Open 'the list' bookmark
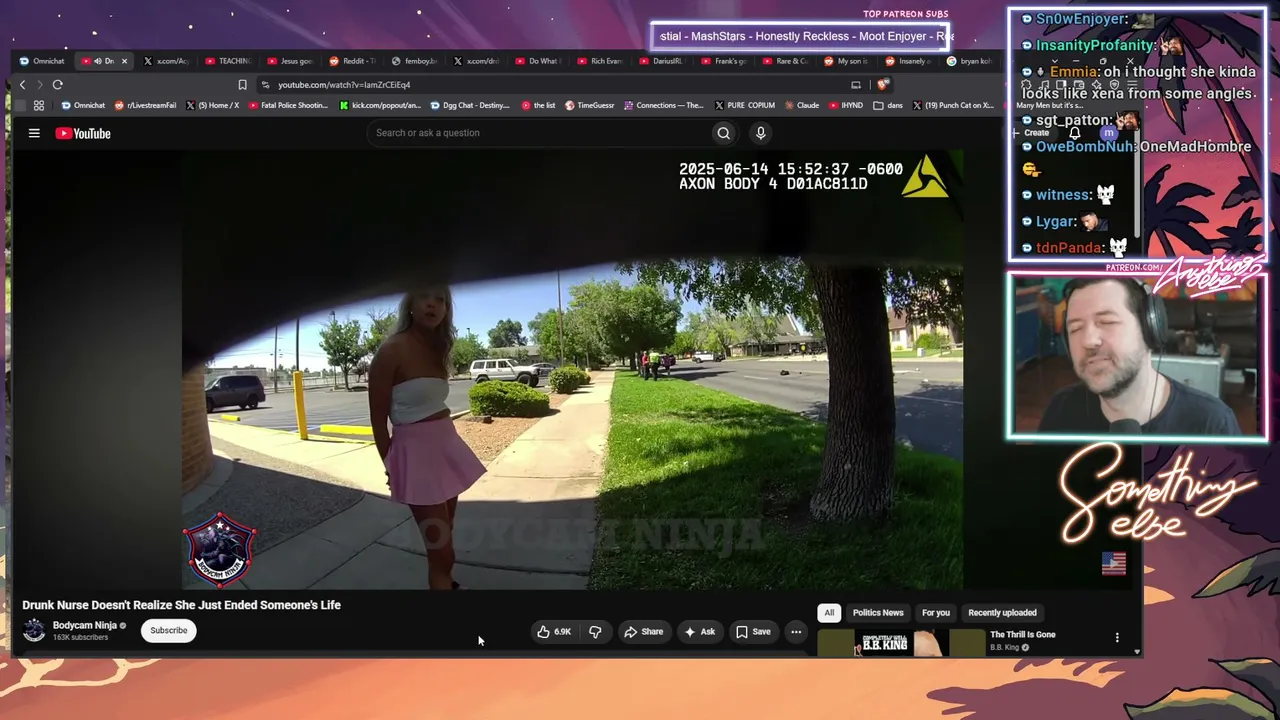The height and width of the screenshot is (720, 1280). pyautogui.click(x=538, y=105)
